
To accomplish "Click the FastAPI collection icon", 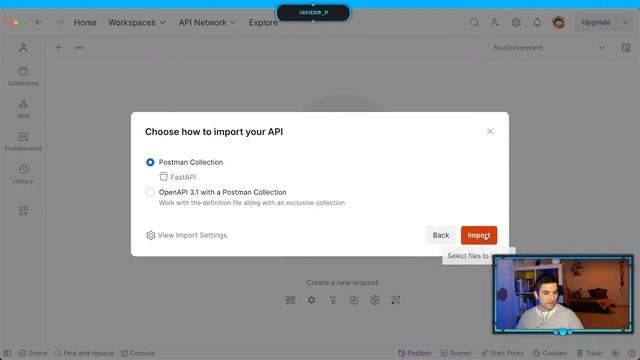I will pyautogui.click(x=164, y=177).
